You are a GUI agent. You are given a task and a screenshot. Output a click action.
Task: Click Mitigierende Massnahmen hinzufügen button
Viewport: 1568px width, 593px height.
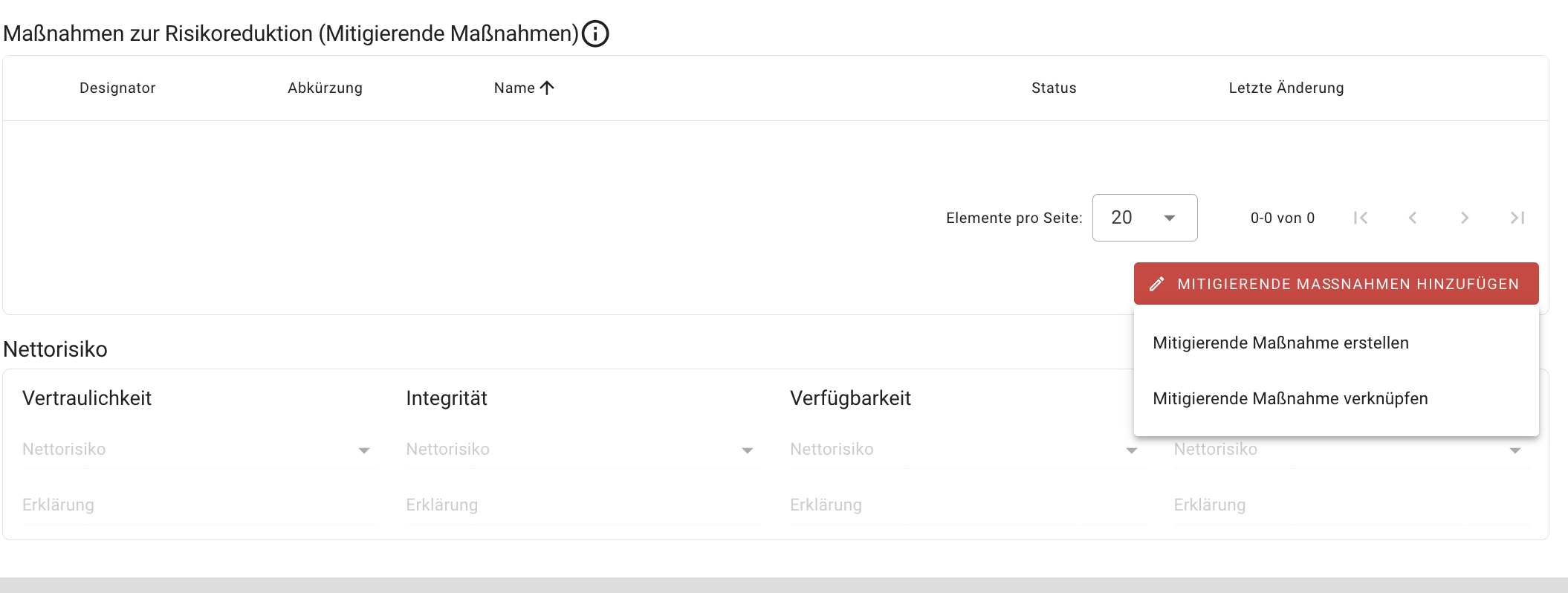1335,283
